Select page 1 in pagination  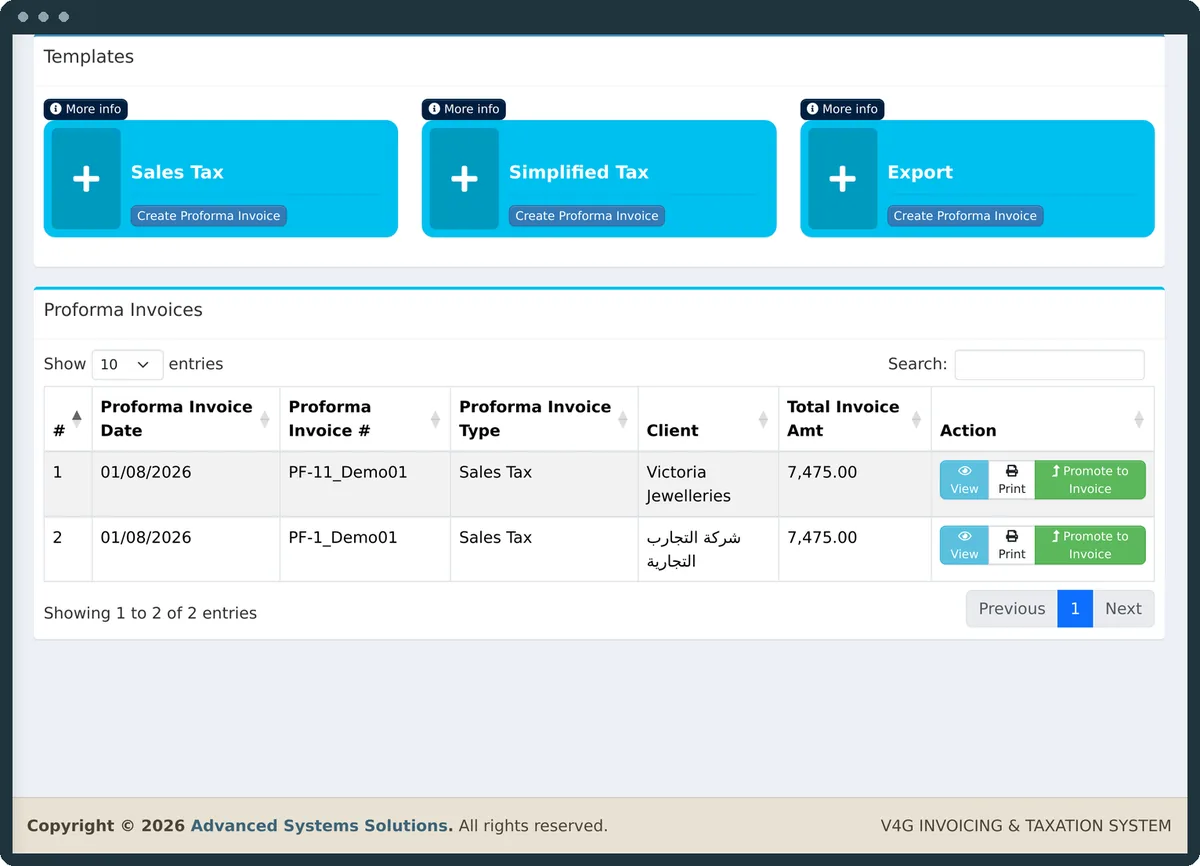coord(1075,609)
